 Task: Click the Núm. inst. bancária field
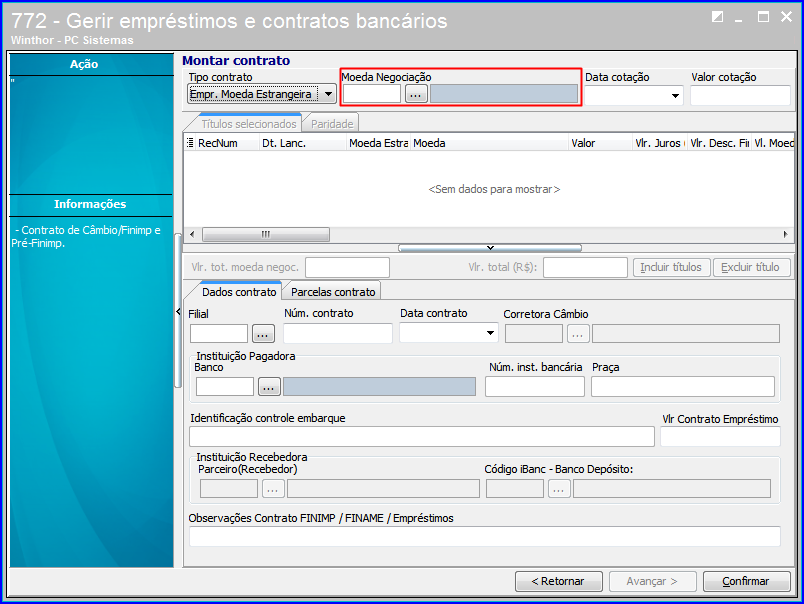tap(535, 387)
